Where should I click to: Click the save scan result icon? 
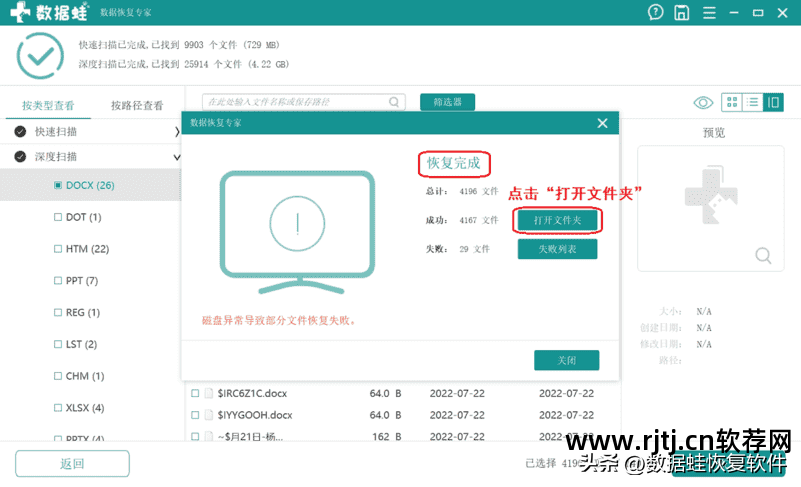[x=681, y=12]
